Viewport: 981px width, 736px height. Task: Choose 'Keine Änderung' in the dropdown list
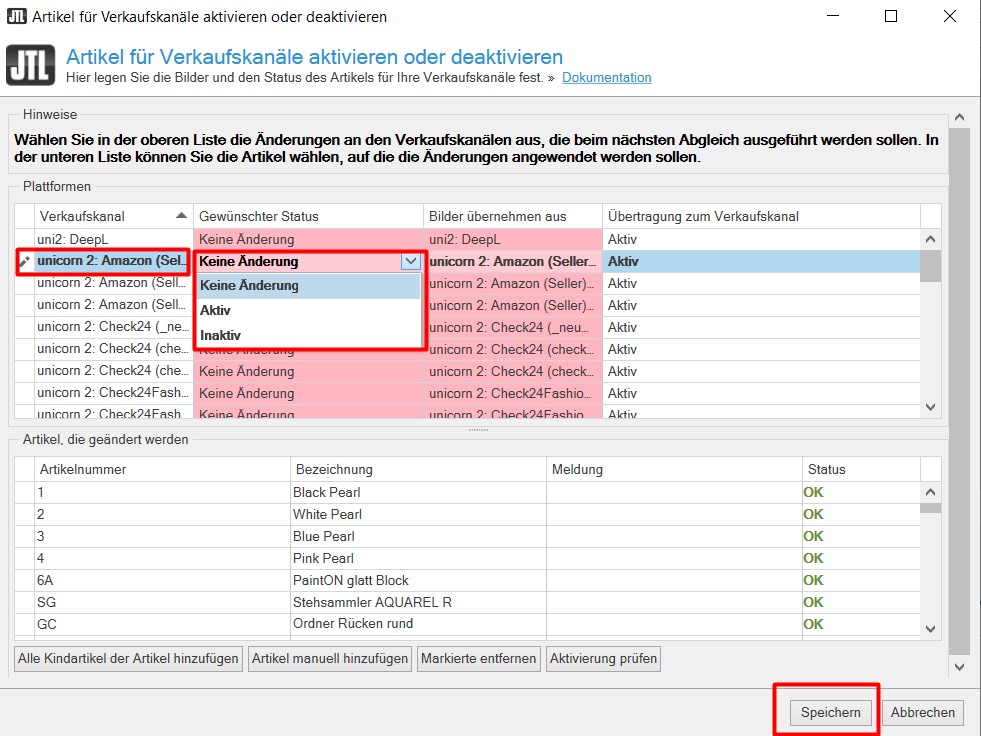pyautogui.click(x=309, y=285)
